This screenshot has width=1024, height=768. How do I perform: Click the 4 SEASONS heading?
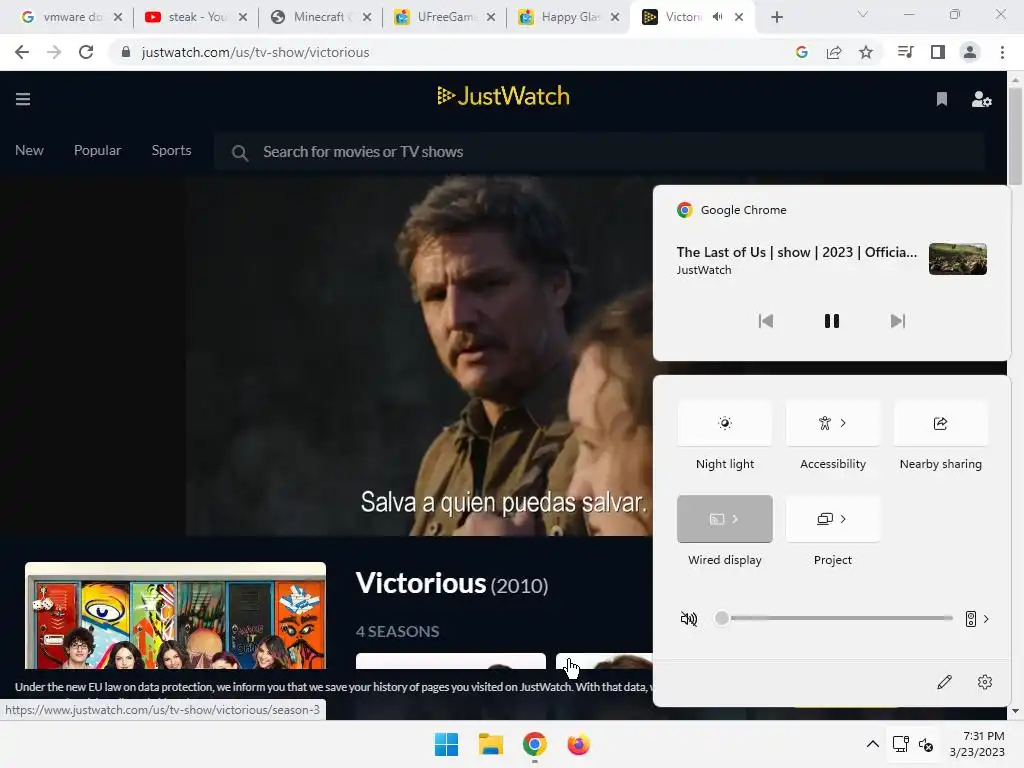[398, 632]
